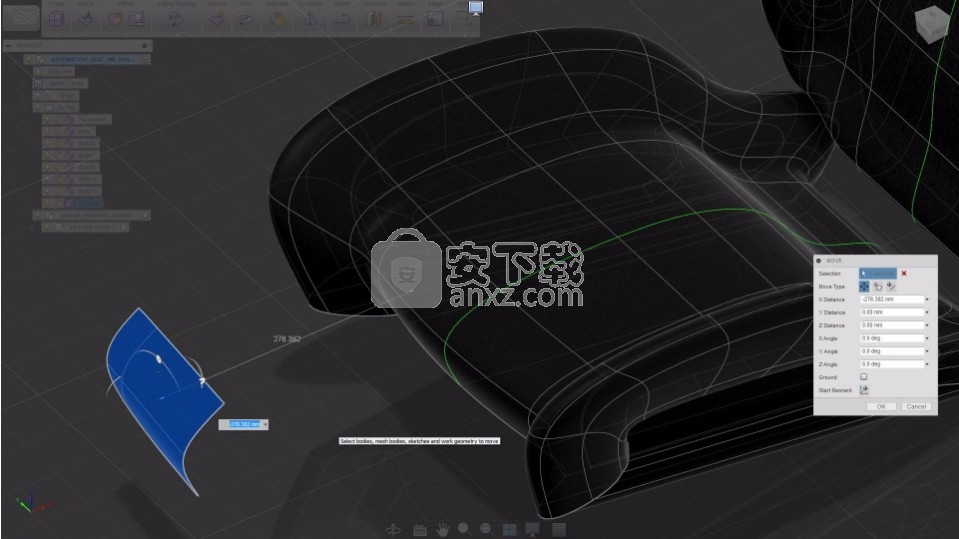This screenshot has width=959, height=539.
Task: Click Cancel in the Move dialog
Action: (x=916, y=406)
